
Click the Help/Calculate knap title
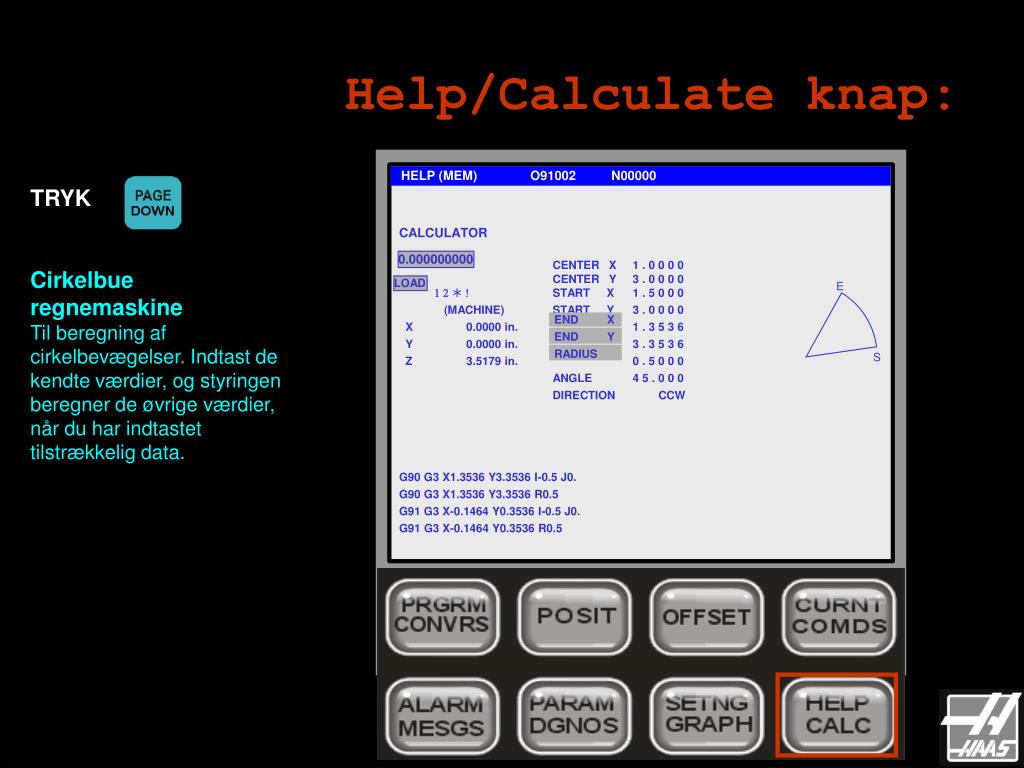[649, 96]
